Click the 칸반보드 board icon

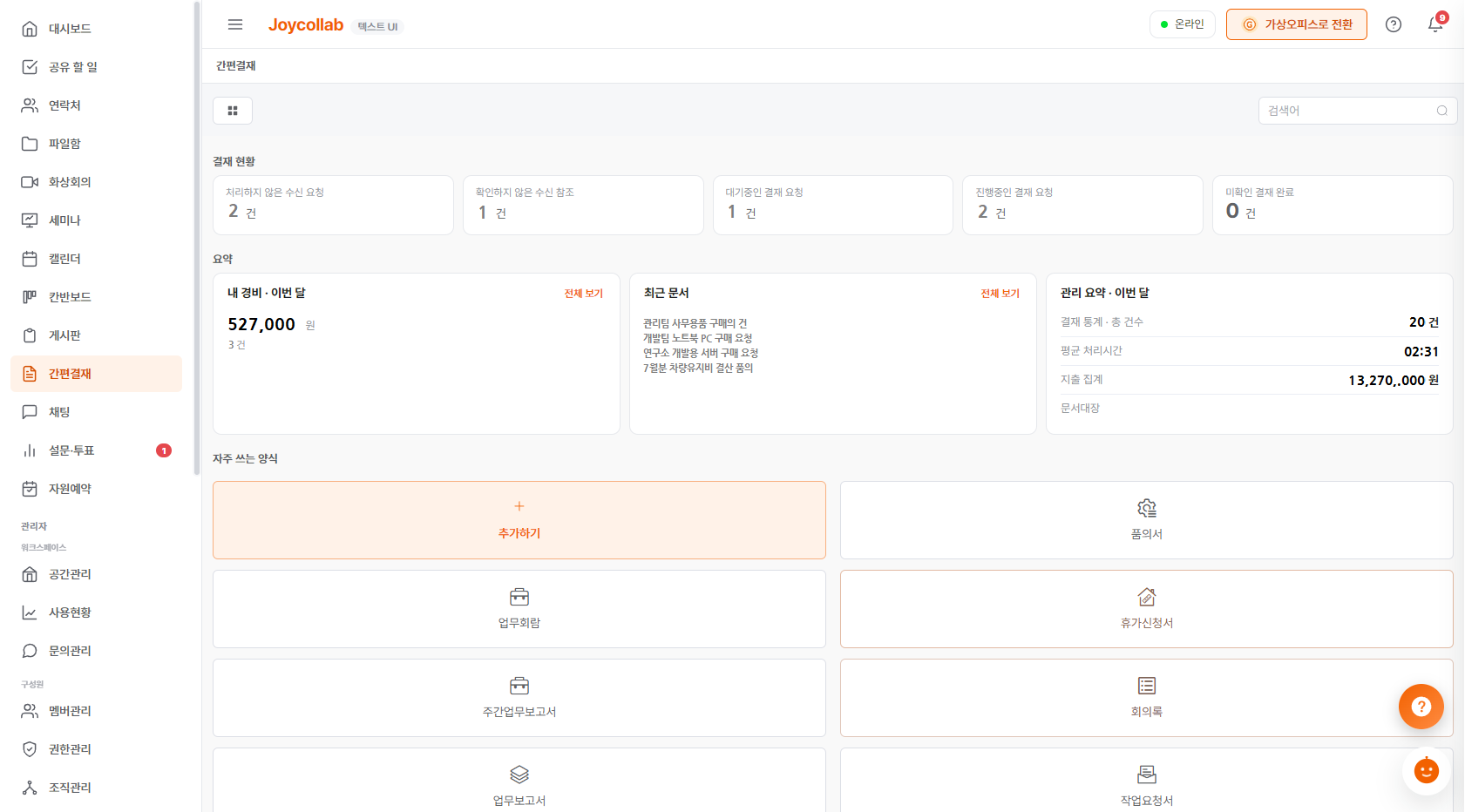(30, 297)
